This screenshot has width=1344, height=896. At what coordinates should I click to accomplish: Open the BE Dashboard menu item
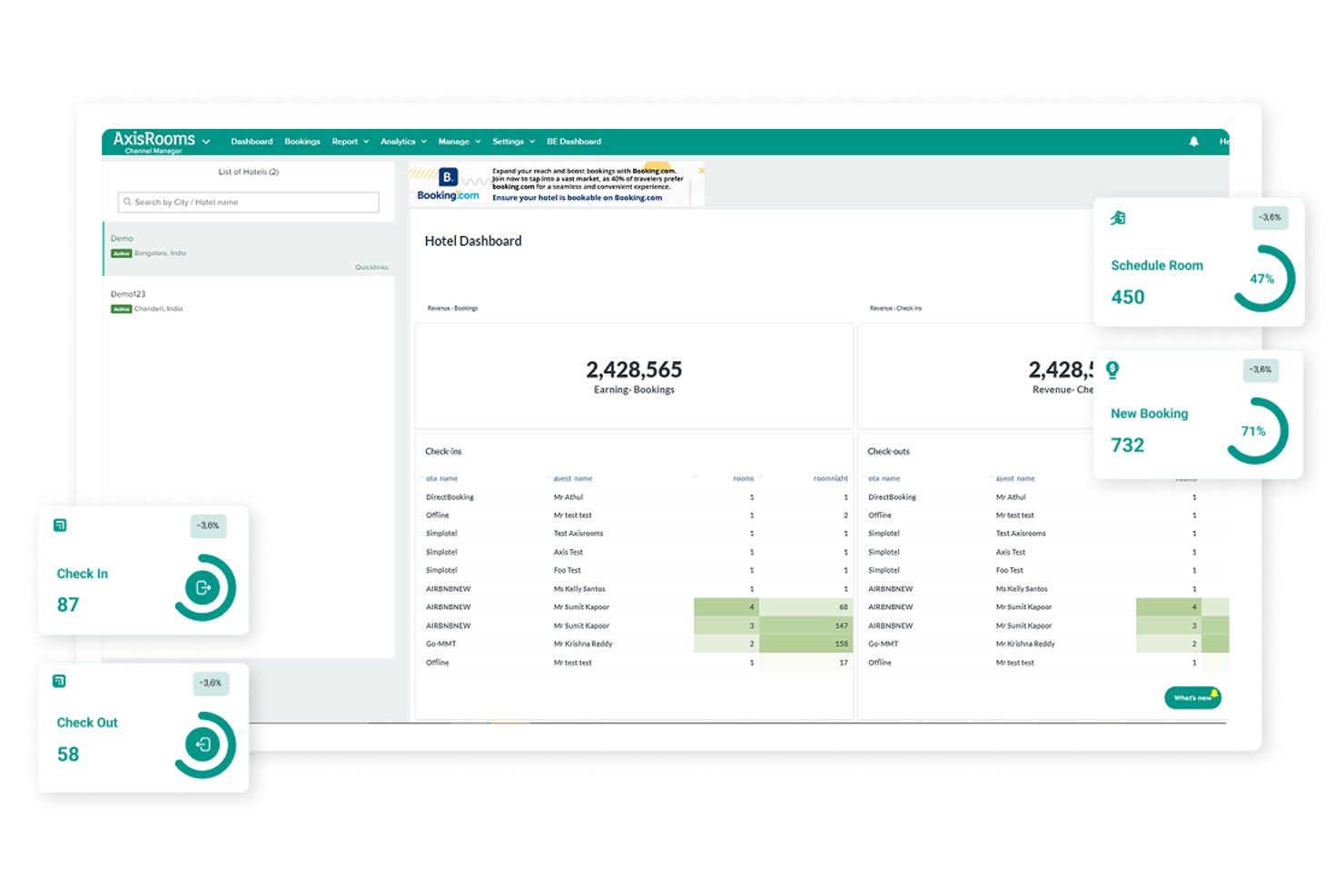[574, 142]
